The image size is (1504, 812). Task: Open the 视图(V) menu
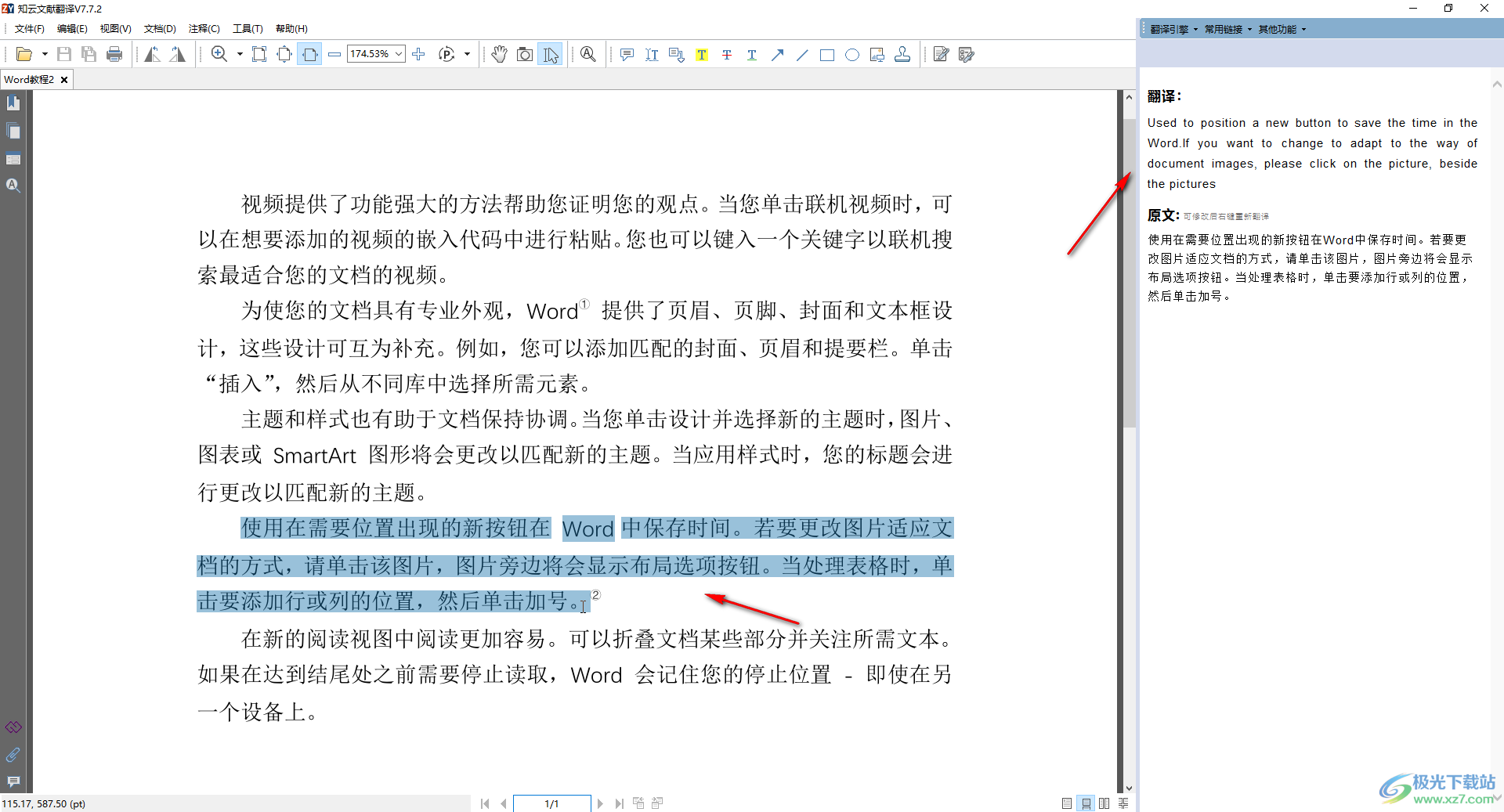coord(115,29)
